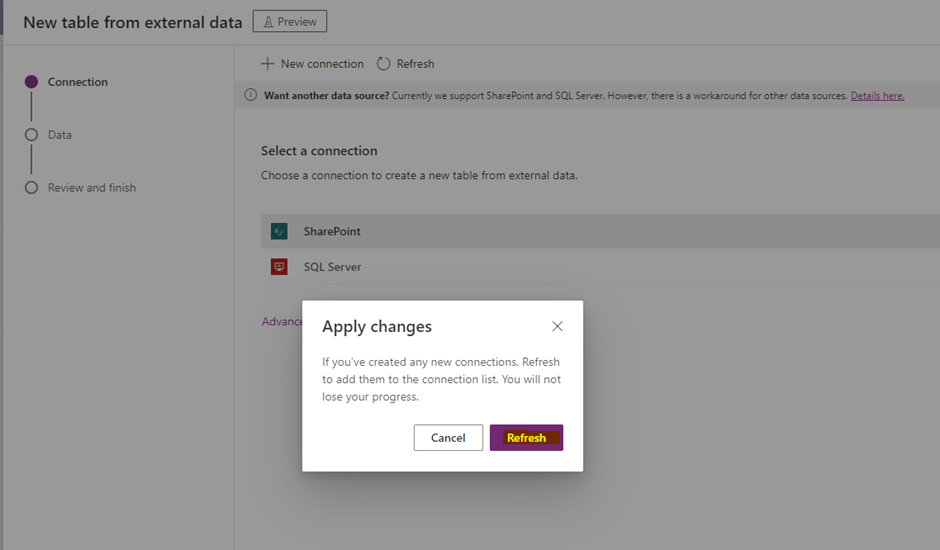Click the circular Refresh icon in the toolbar
This screenshot has height=550, width=940.
tap(383, 64)
